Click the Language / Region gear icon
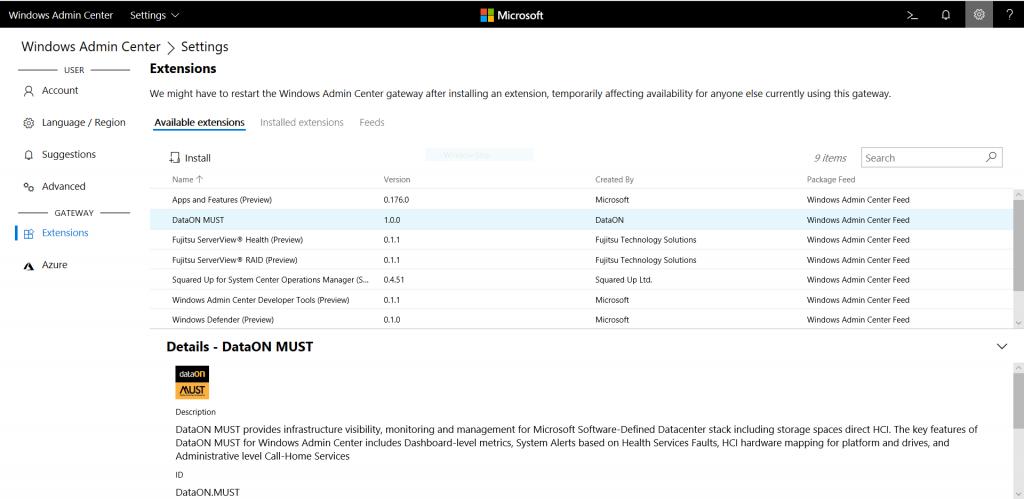 [28, 123]
